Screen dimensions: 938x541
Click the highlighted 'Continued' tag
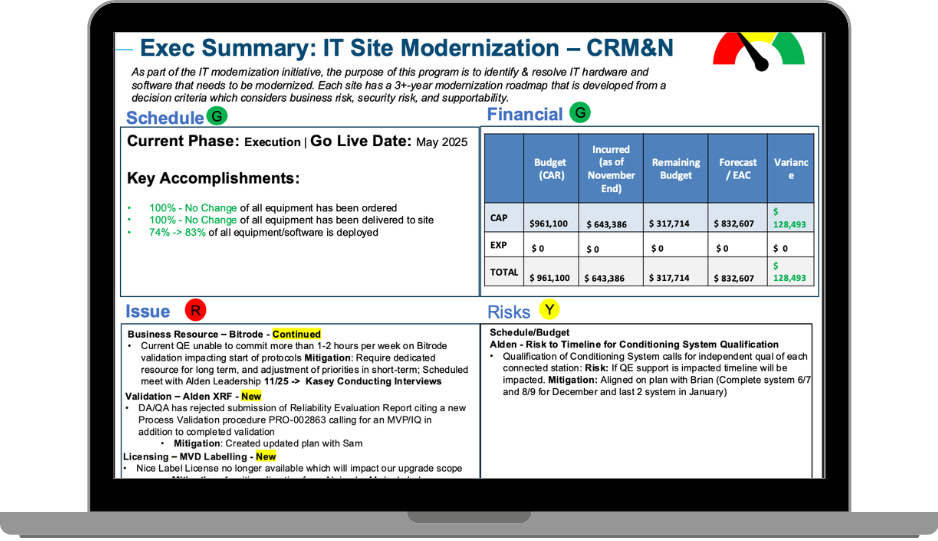pyautogui.click(x=297, y=334)
